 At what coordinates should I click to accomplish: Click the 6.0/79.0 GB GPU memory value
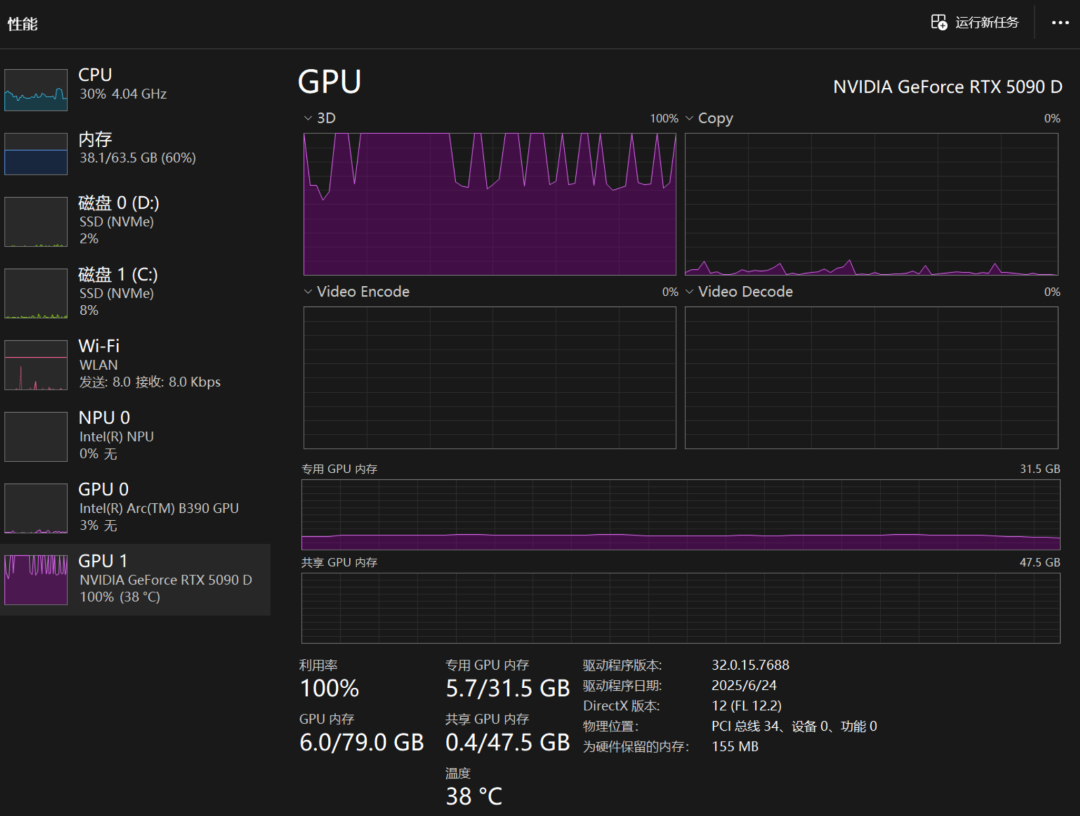point(362,742)
